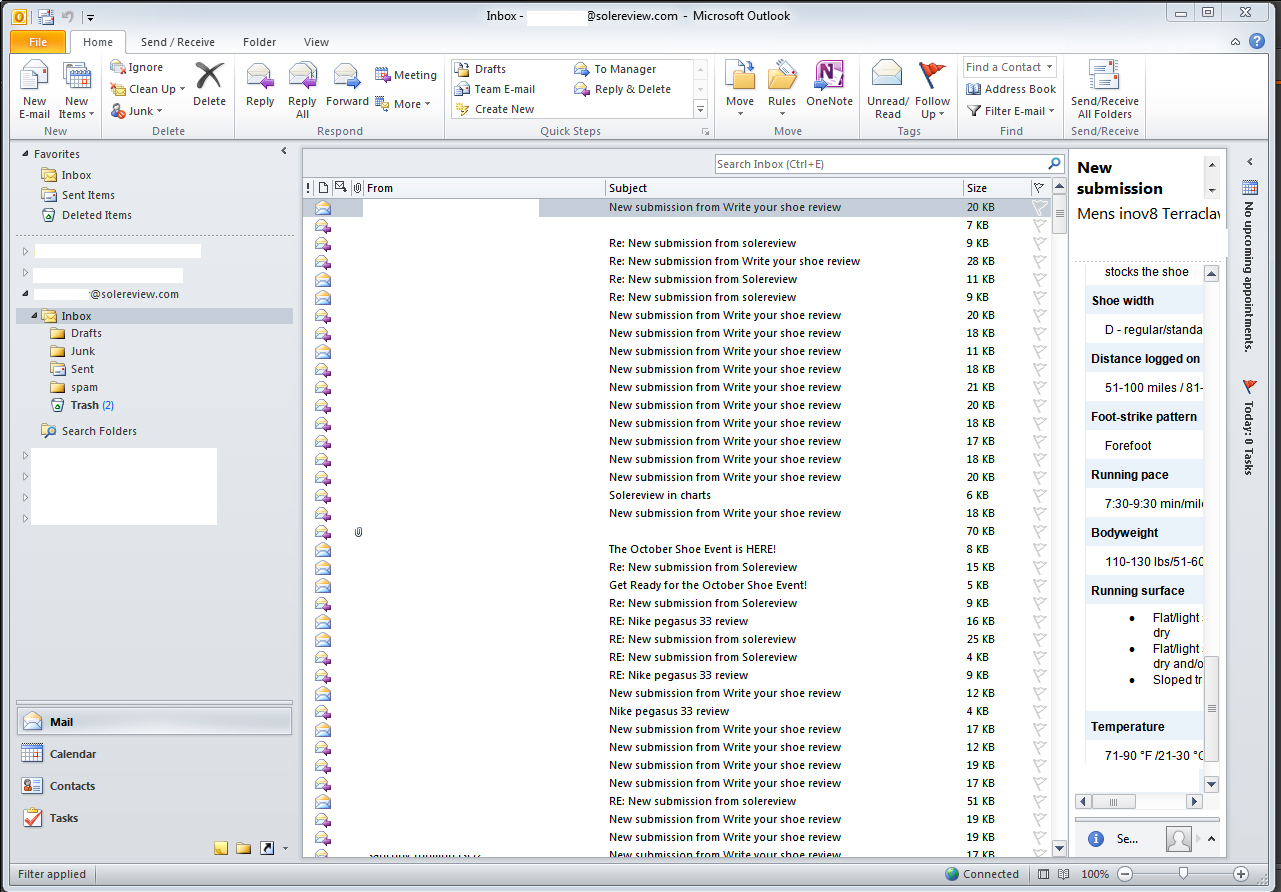Image resolution: width=1281 pixels, height=892 pixels.
Task: Click Ignore conversation button
Action: click(x=137, y=67)
